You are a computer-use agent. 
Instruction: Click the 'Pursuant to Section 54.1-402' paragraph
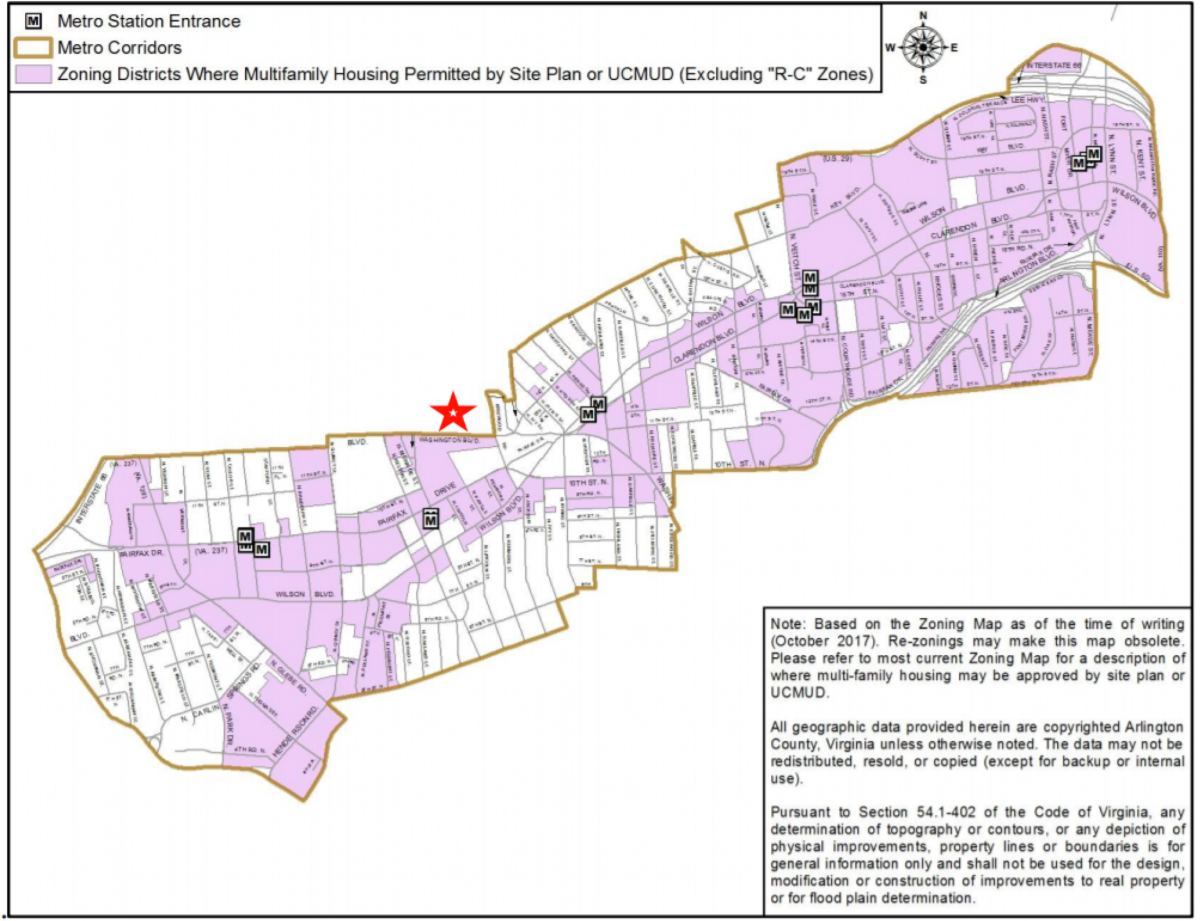pos(978,853)
